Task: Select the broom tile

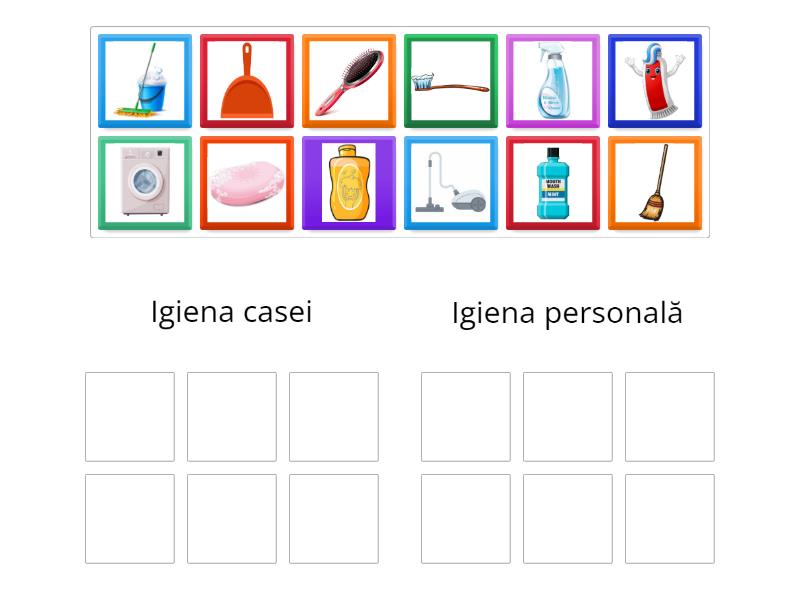Action: [x=655, y=183]
